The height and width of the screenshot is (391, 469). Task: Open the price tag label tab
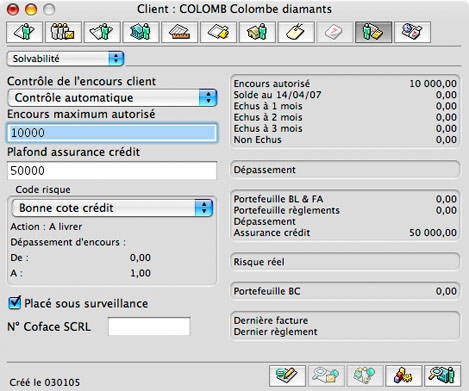point(296,32)
